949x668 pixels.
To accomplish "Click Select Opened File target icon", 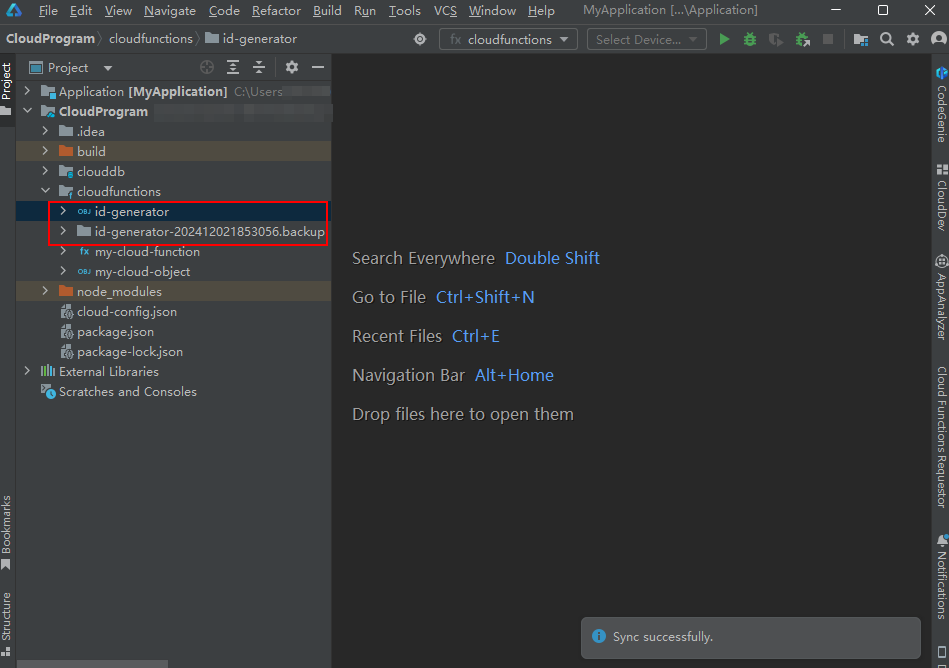I will pos(207,68).
